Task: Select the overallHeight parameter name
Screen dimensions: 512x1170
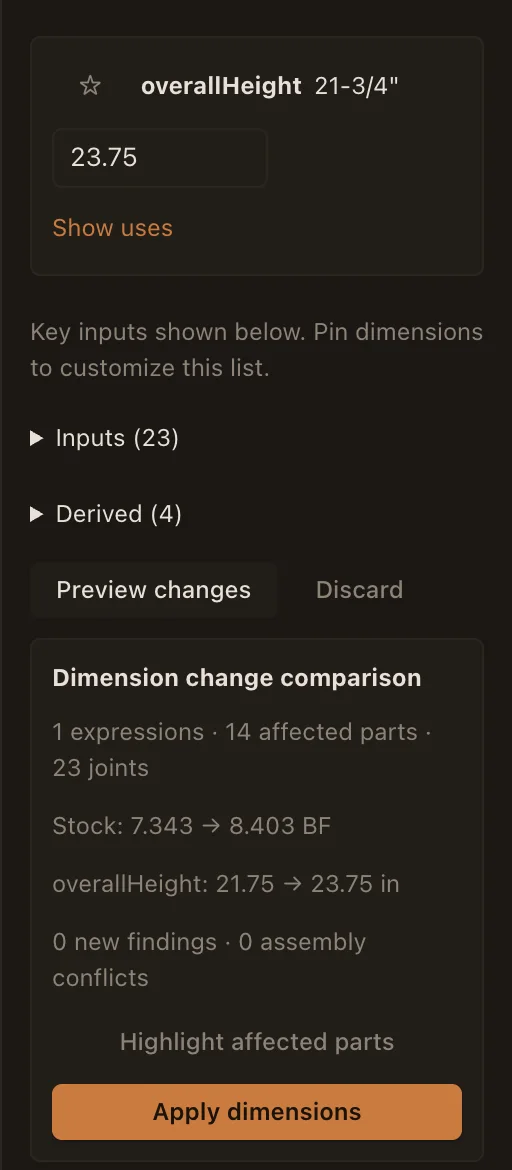Action: pyautogui.click(x=221, y=86)
